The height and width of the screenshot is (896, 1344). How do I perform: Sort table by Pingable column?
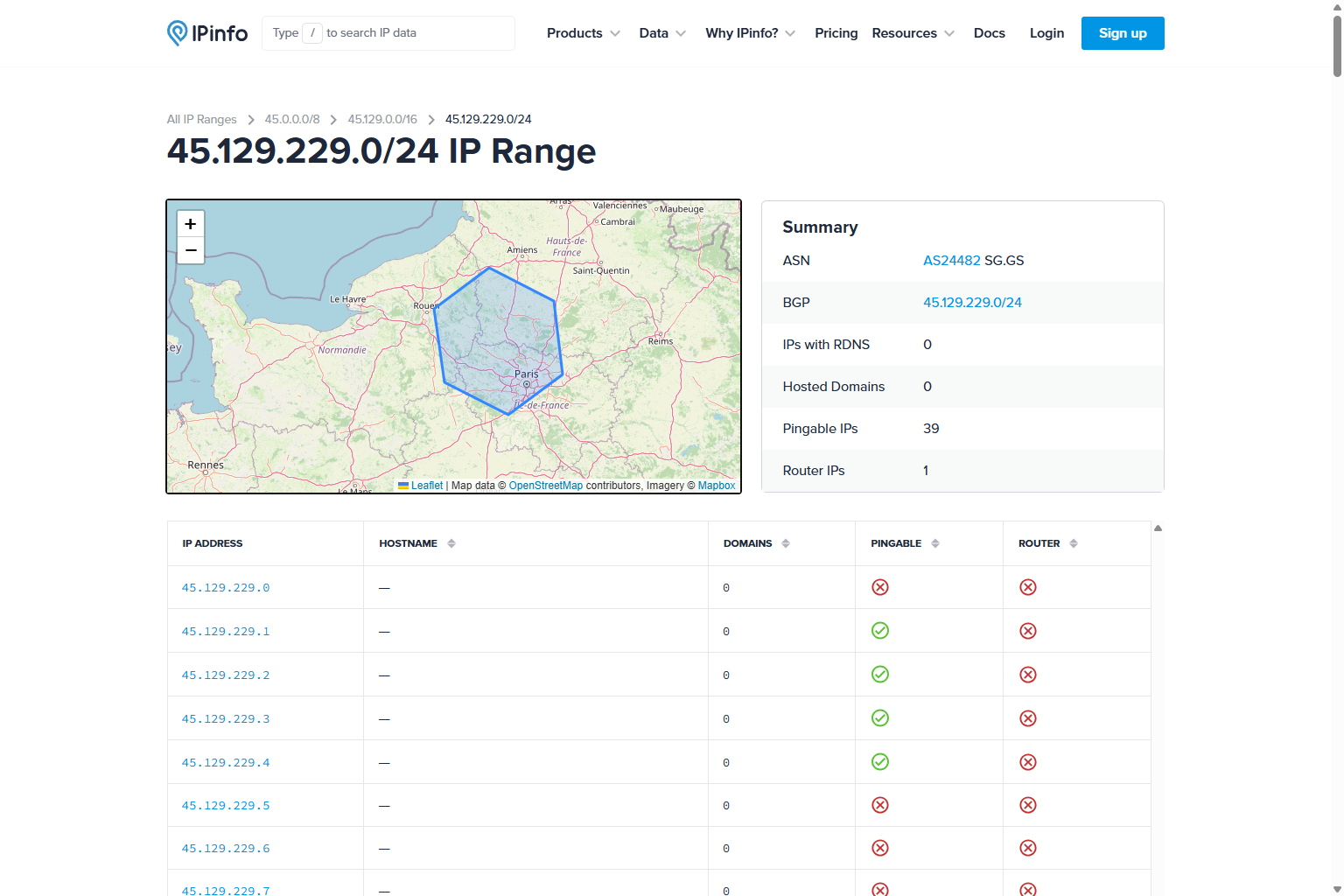click(934, 543)
